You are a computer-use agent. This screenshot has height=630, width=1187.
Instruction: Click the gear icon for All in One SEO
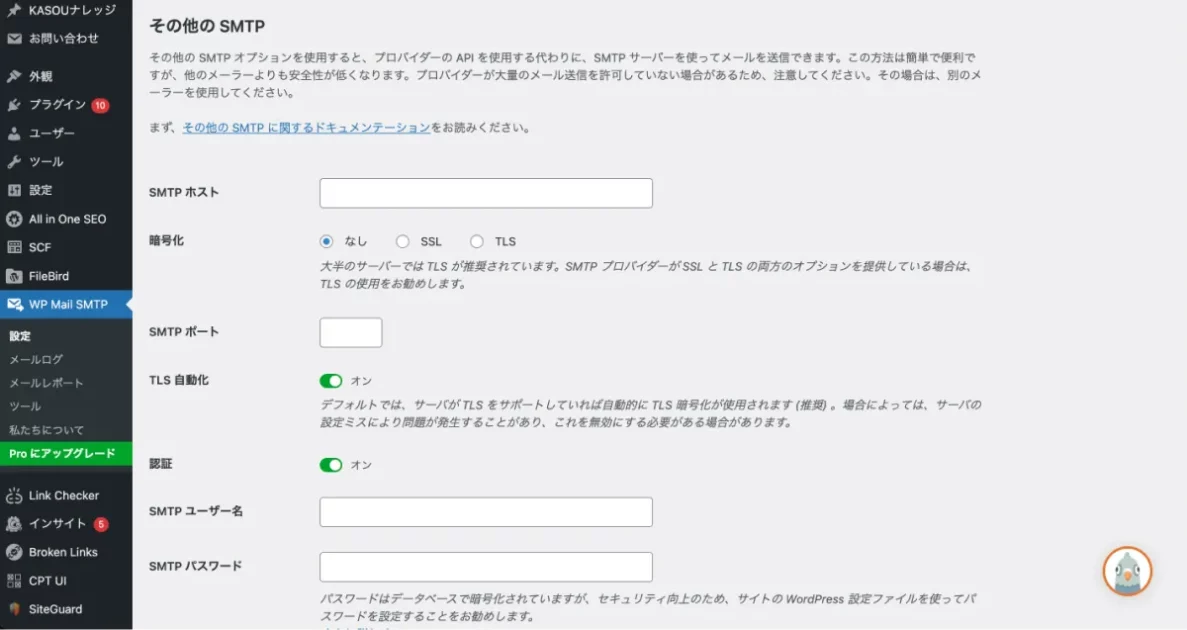14,219
